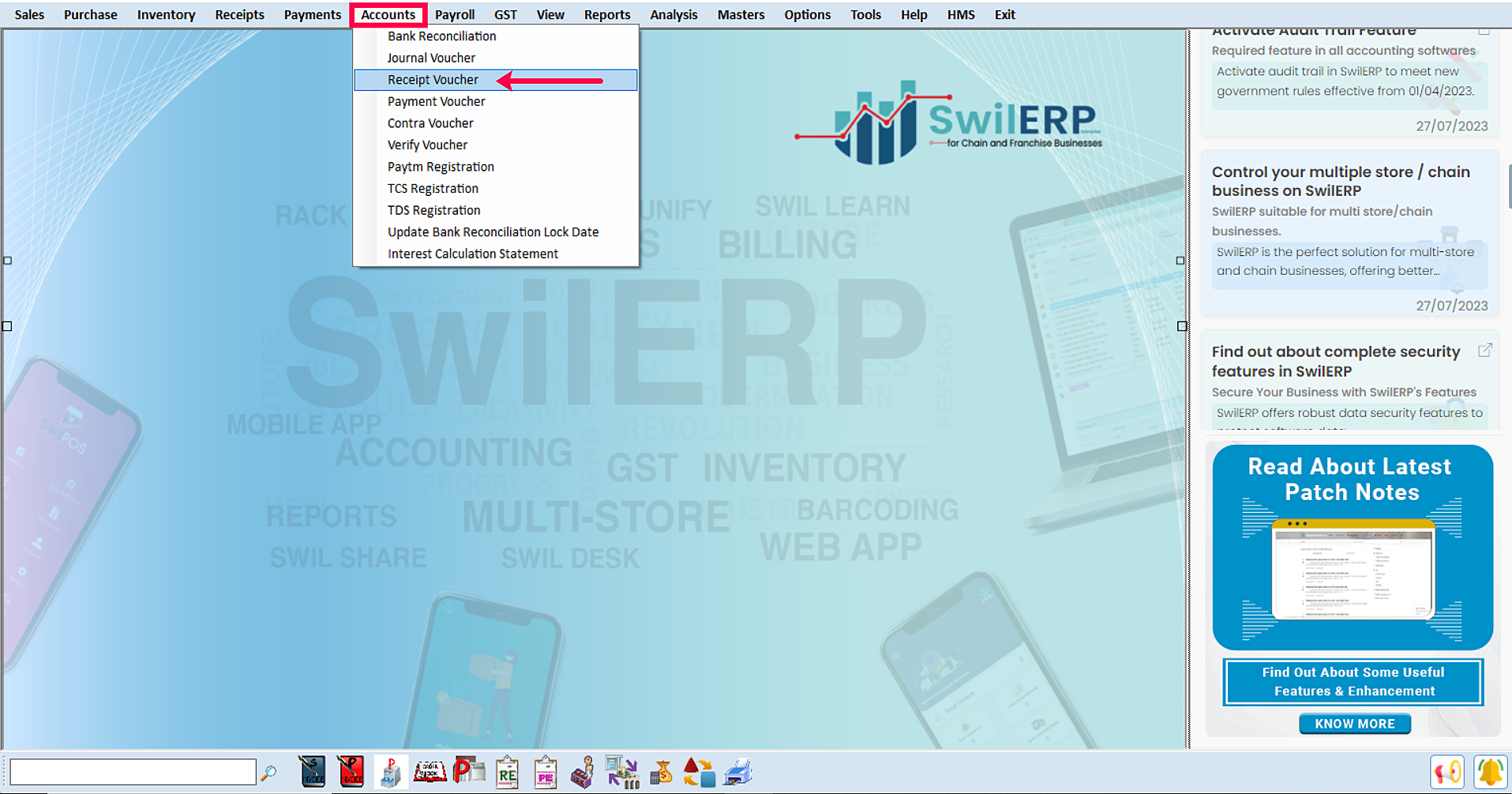The height and width of the screenshot is (794, 1512).
Task: Open the Receipts menu
Action: [239, 14]
